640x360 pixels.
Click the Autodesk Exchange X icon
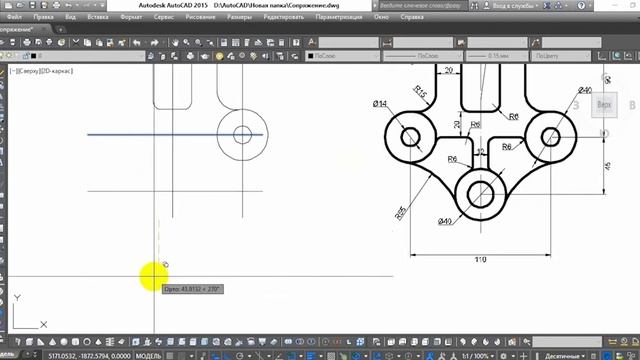click(x=547, y=6)
